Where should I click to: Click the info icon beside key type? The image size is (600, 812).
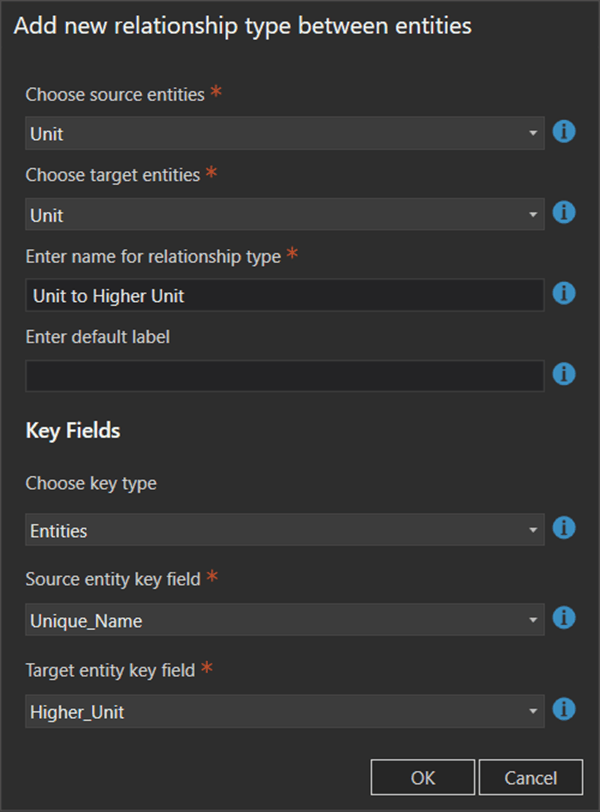click(563, 528)
